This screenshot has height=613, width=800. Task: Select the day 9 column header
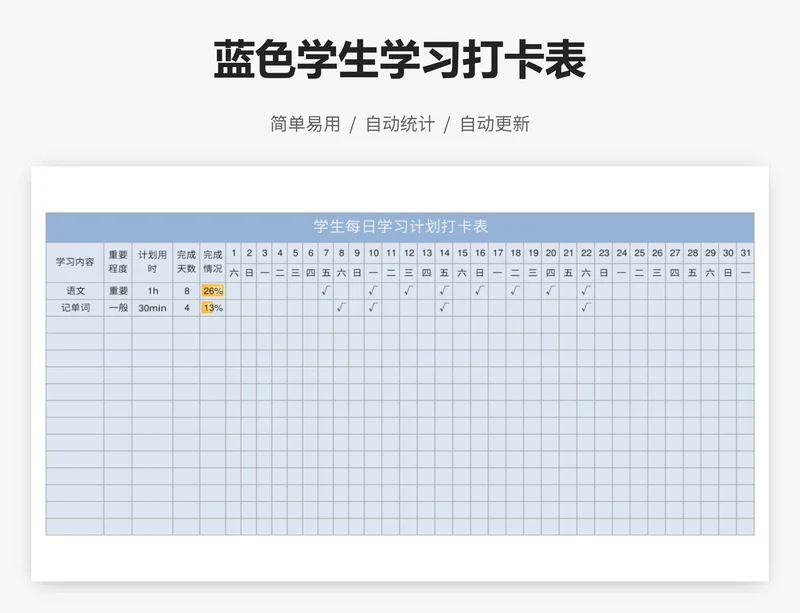357,253
